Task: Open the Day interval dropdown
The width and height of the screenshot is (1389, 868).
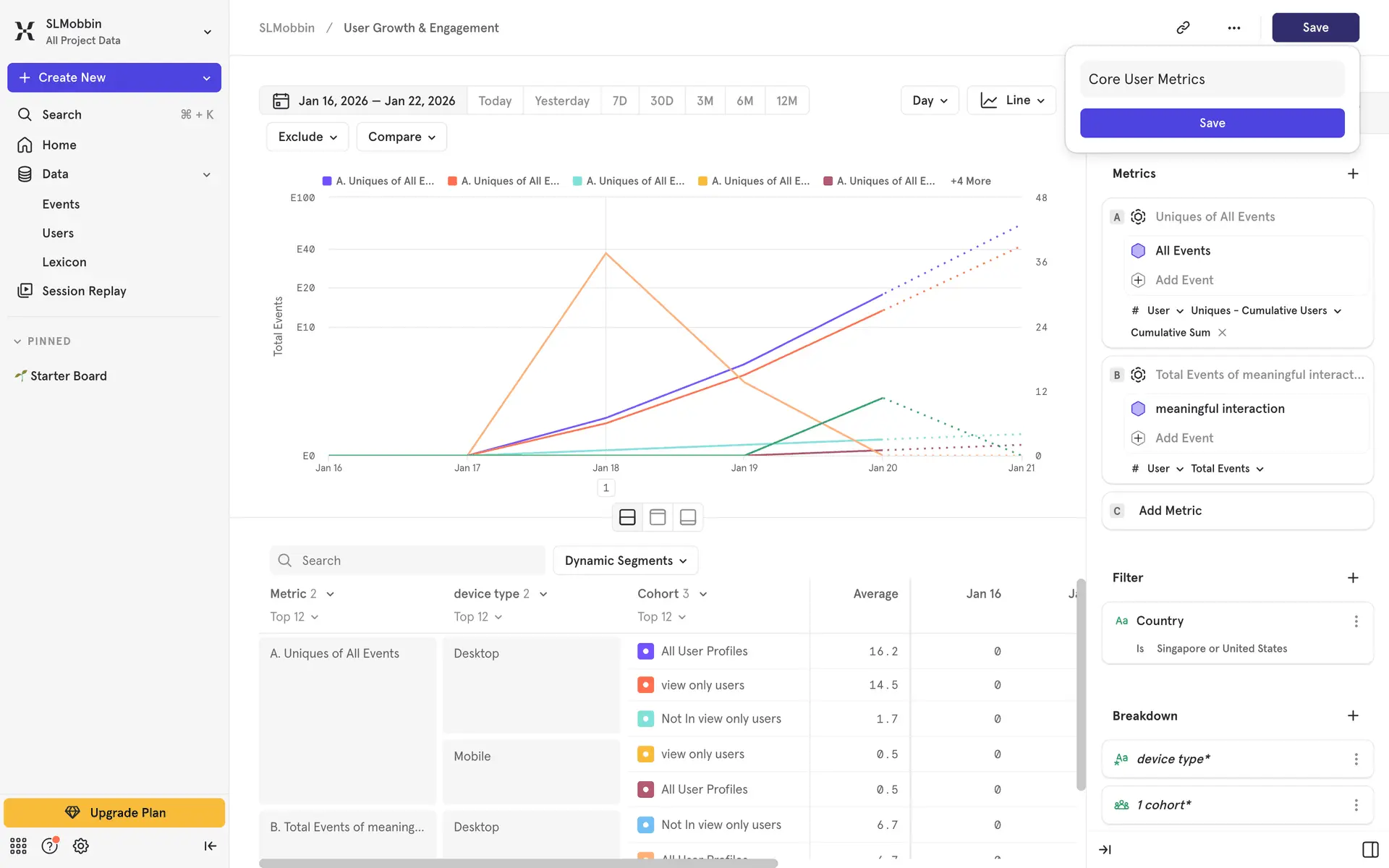Action: pyautogui.click(x=929, y=101)
